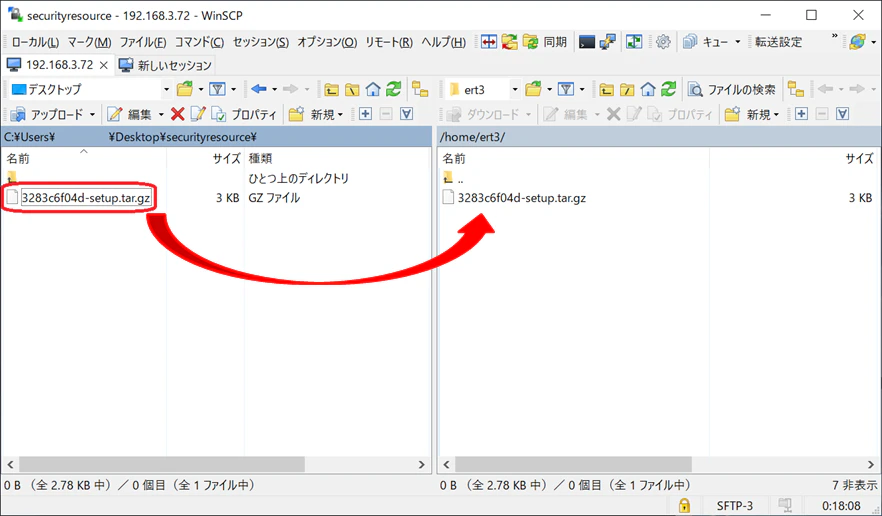This screenshot has width=882, height=516.
Task: Click local select files plus icon
Action: tap(366, 114)
